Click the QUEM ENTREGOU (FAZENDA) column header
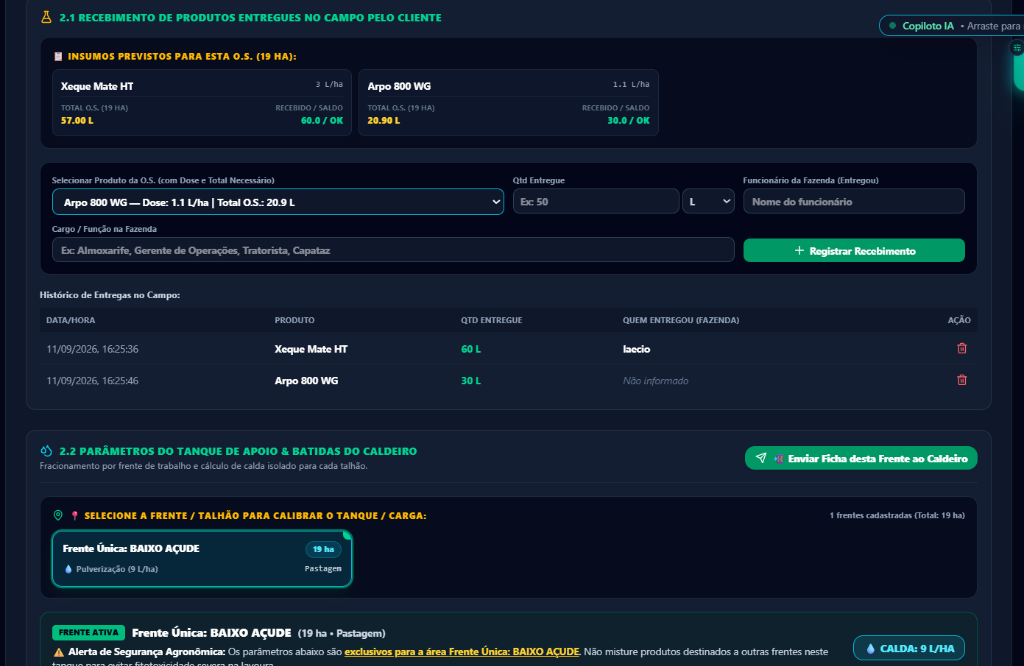 (680, 321)
